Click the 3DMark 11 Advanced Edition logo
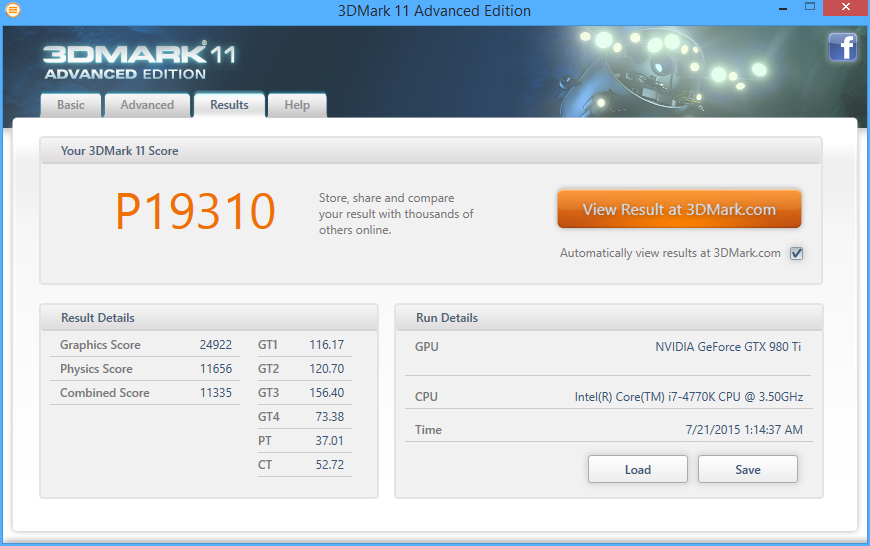Viewport: 870px width, 546px height. tap(139, 60)
